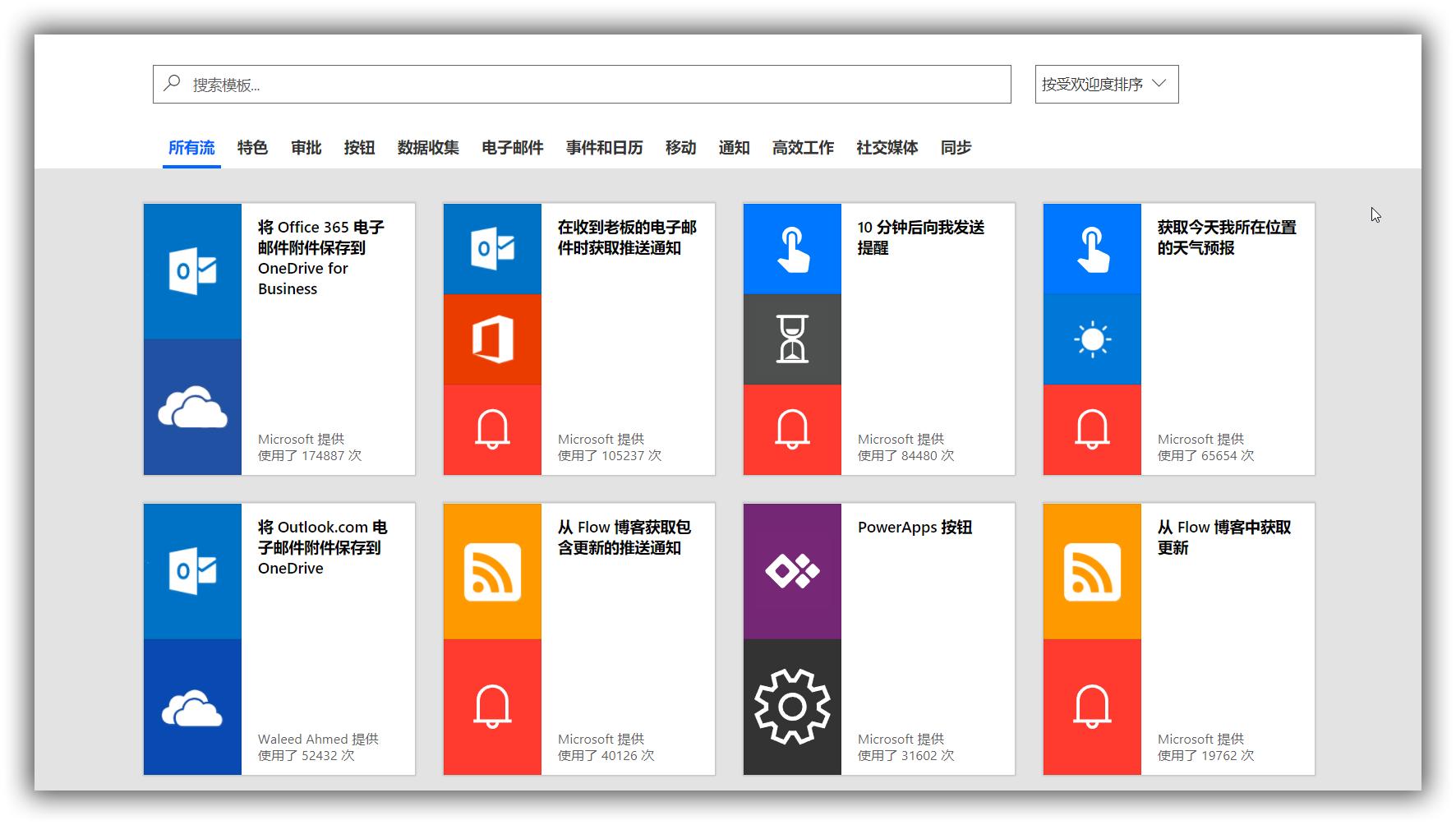This screenshot has height=825, width=1456.
Task: Select the 同步 tab
Action: point(956,148)
